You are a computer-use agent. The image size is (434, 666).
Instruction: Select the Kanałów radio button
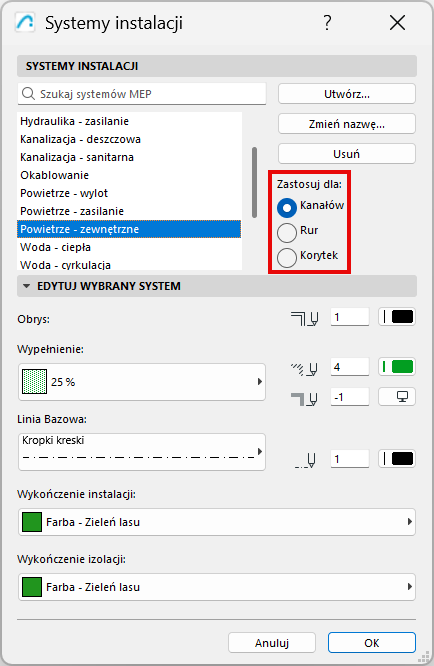(x=287, y=208)
